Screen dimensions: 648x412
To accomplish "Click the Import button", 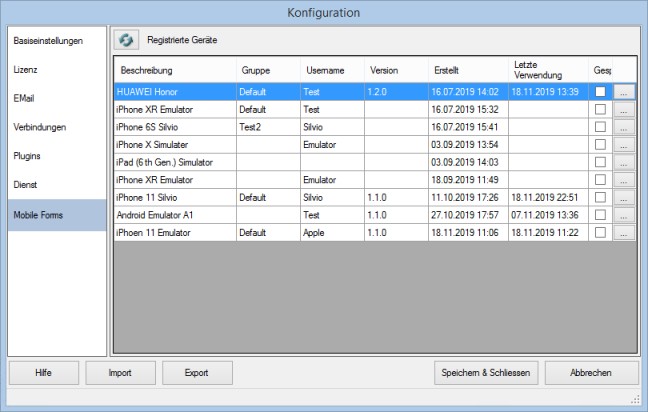I will 120,373.
